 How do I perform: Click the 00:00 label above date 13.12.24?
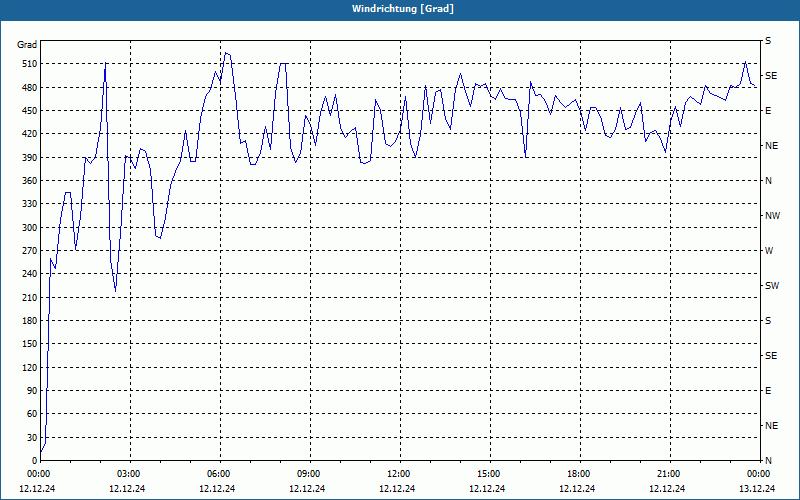point(759,473)
